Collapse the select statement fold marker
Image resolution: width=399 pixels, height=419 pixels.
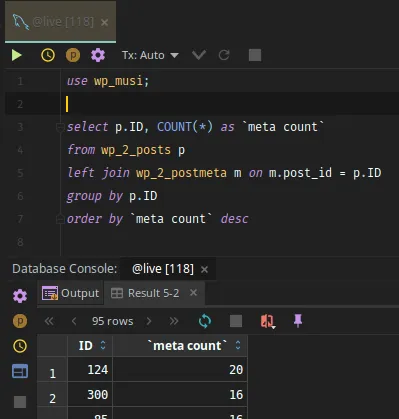point(60,127)
